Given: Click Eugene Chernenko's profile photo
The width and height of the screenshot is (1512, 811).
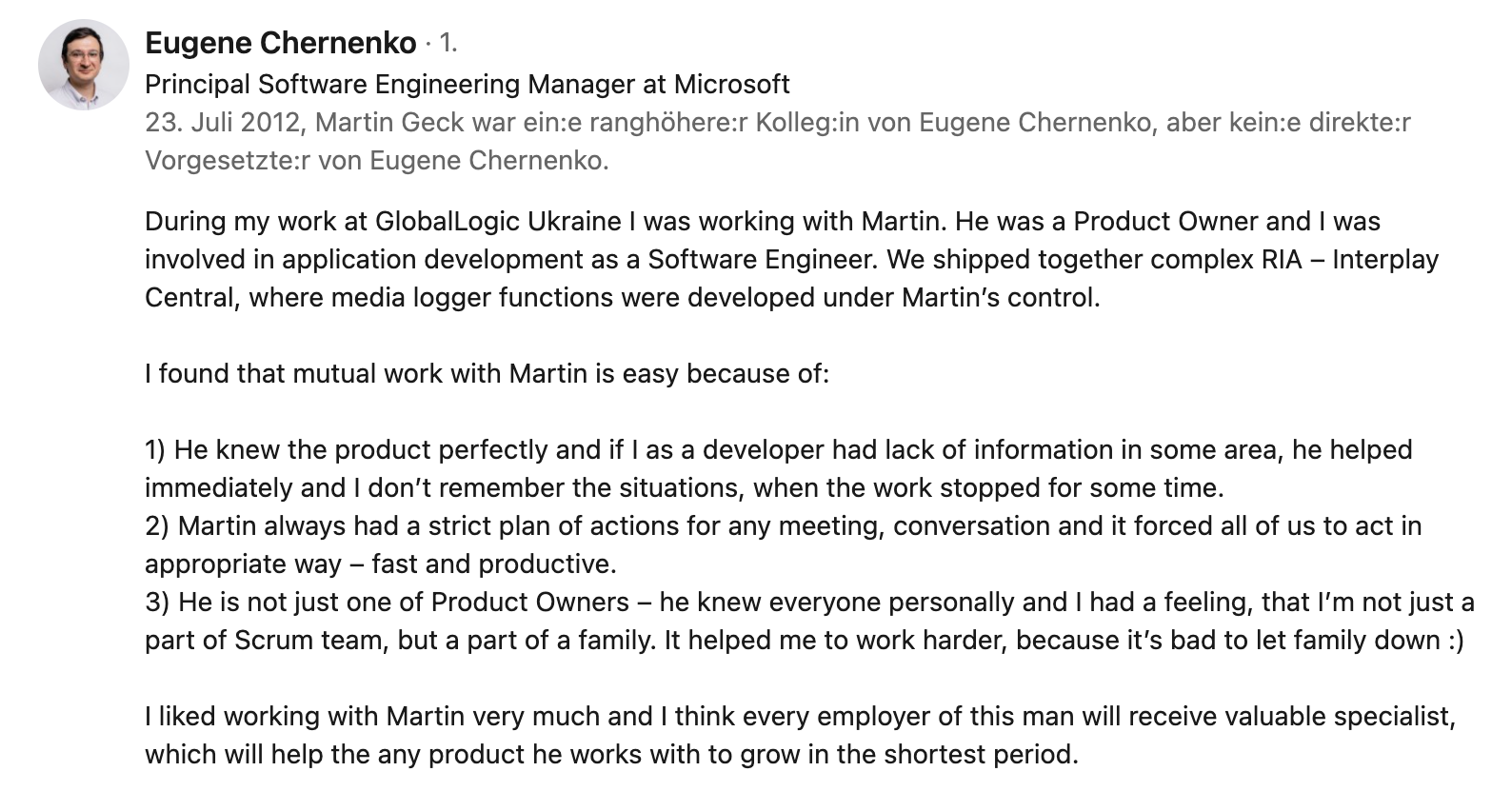Looking at the screenshot, I should [x=84, y=65].
